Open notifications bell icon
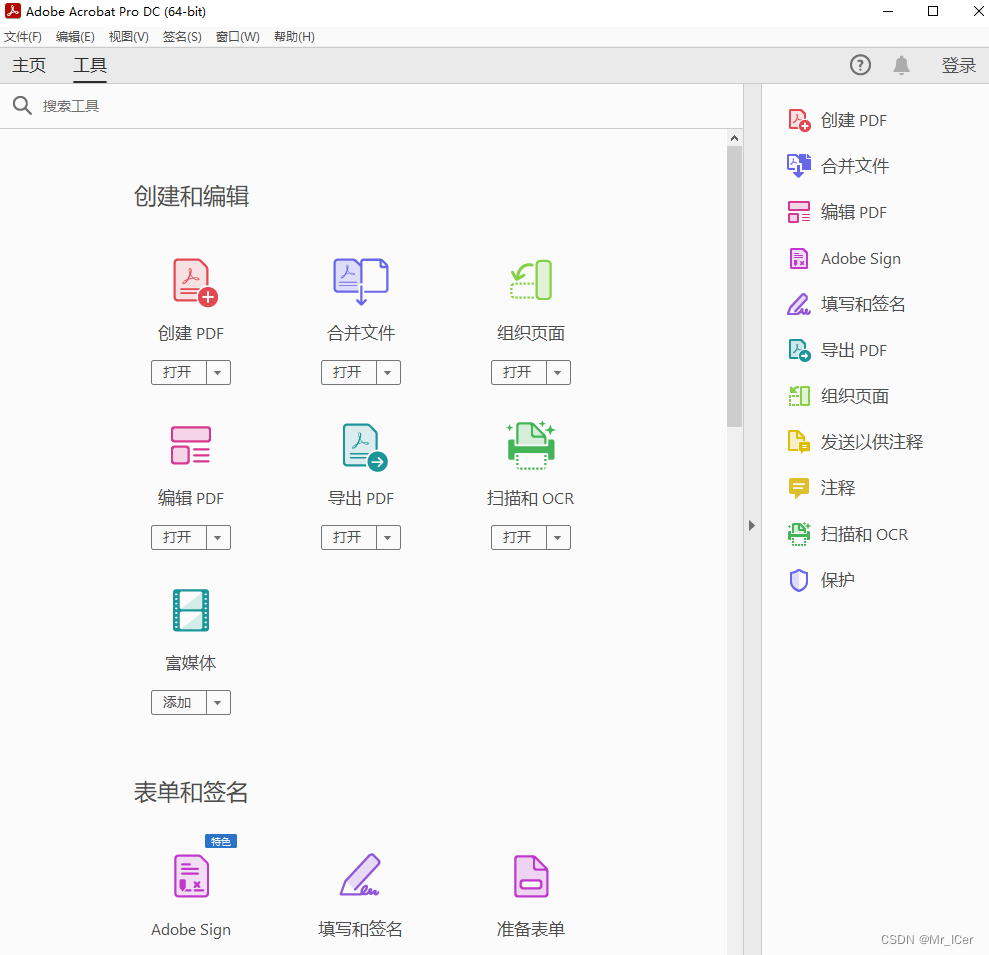Image resolution: width=989 pixels, height=955 pixels. (901, 65)
